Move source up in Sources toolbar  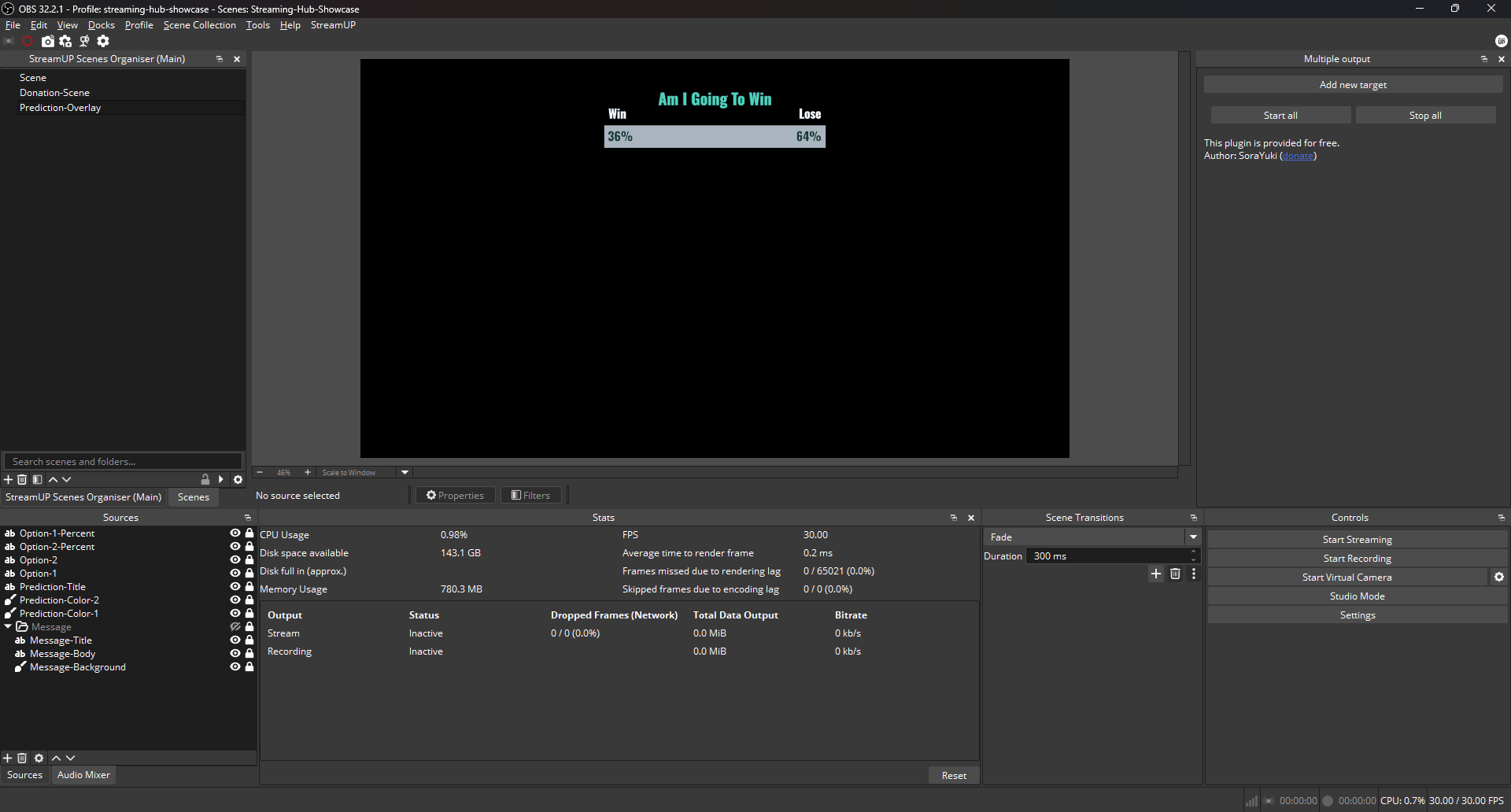click(56, 758)
